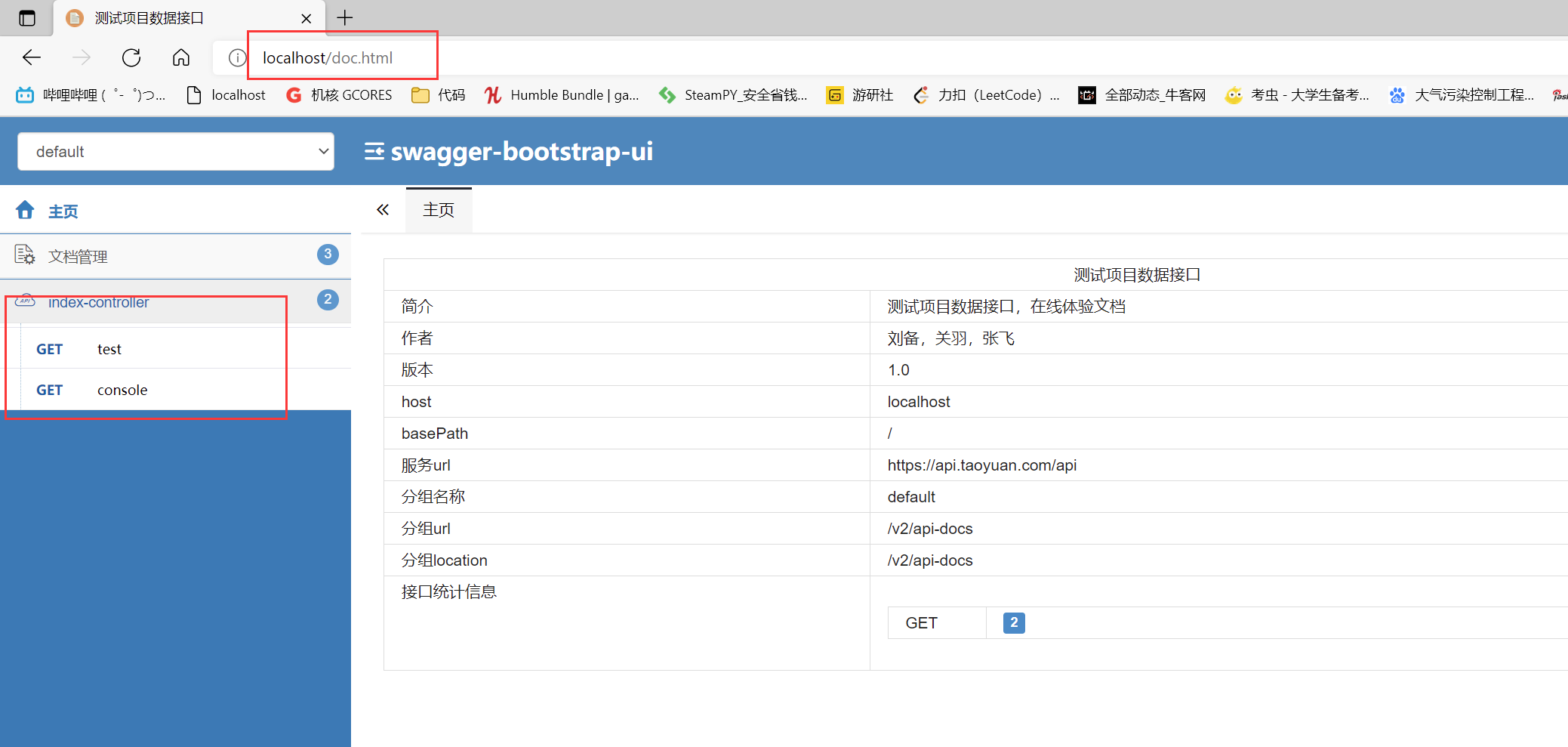The height and width of the screenshot is (747, 1568).
Task: Collapse sidebar with double-chevron icon
Action: (383, 210)
